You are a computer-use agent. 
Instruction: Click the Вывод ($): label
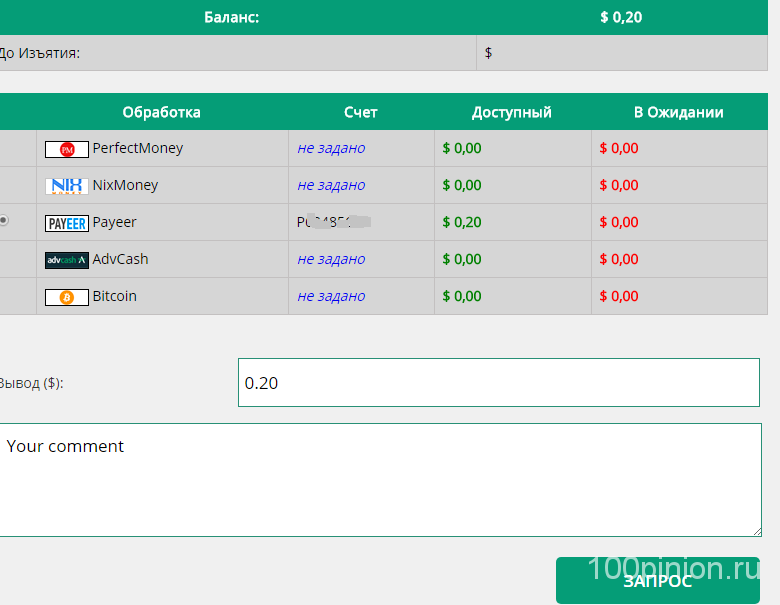pyautogui.click(x=31, y=383)
